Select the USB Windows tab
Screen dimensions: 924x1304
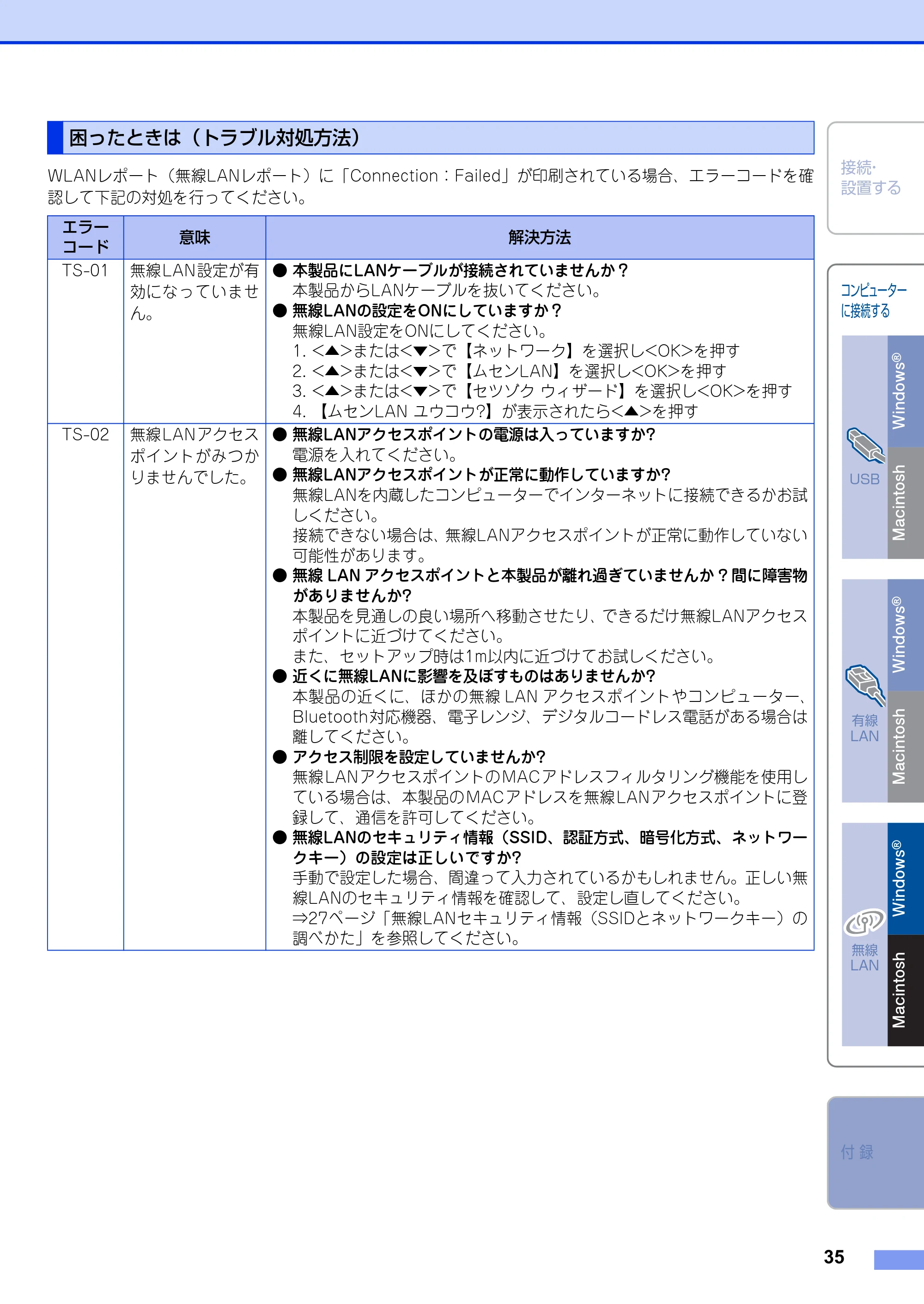click(x=905, y=391)
